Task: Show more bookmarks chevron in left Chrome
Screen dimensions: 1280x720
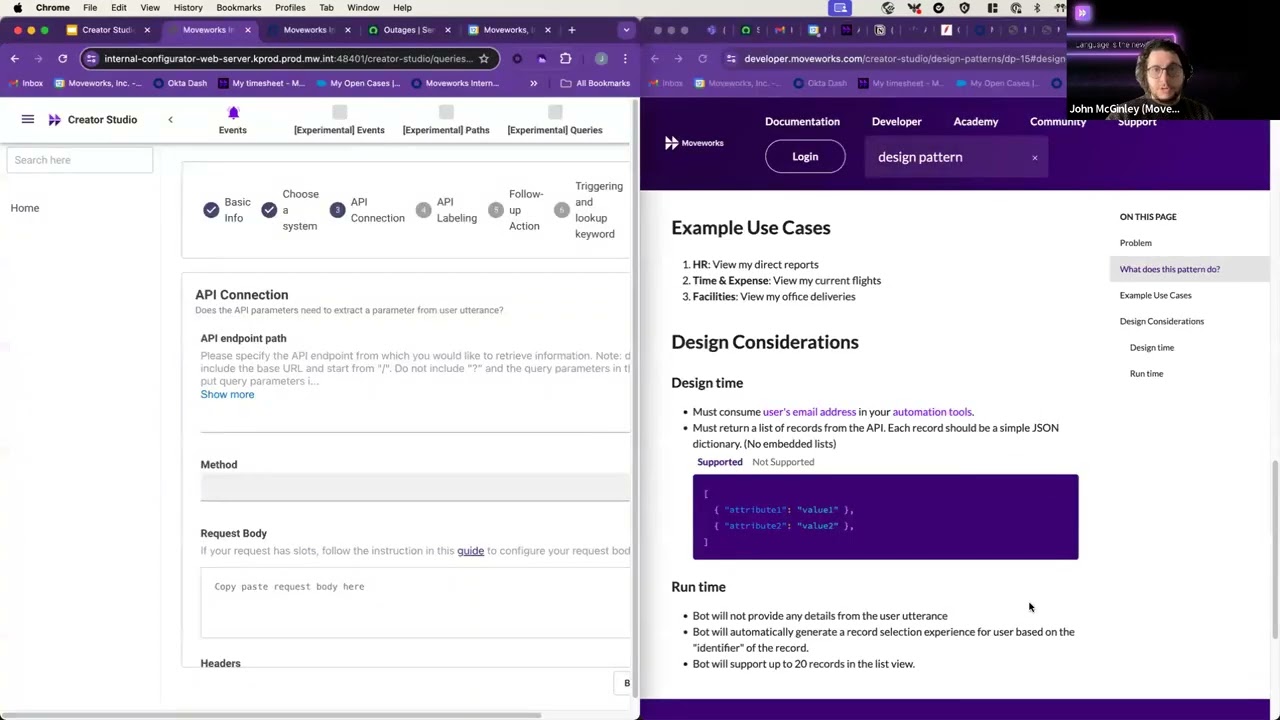Action: [x=533, y=83]
